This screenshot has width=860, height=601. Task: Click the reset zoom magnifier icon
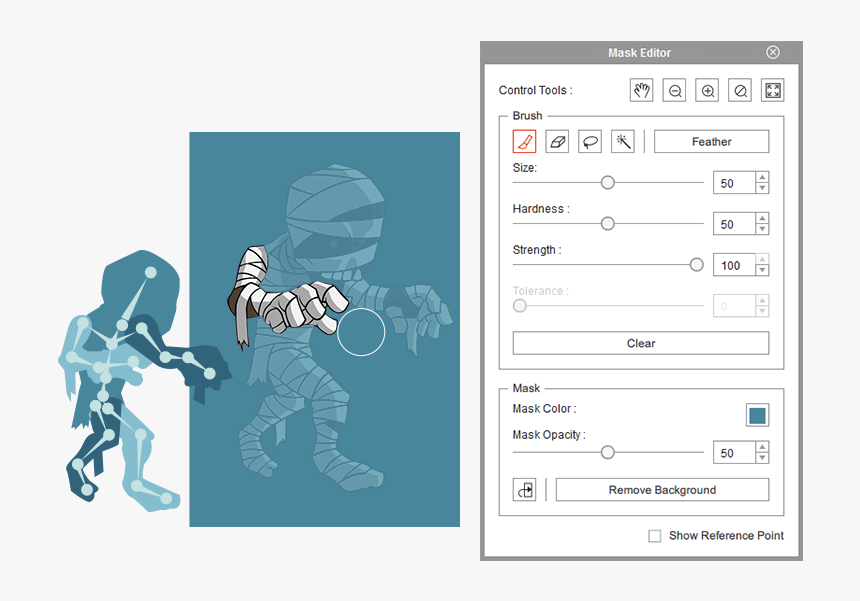tap(740, 91)
